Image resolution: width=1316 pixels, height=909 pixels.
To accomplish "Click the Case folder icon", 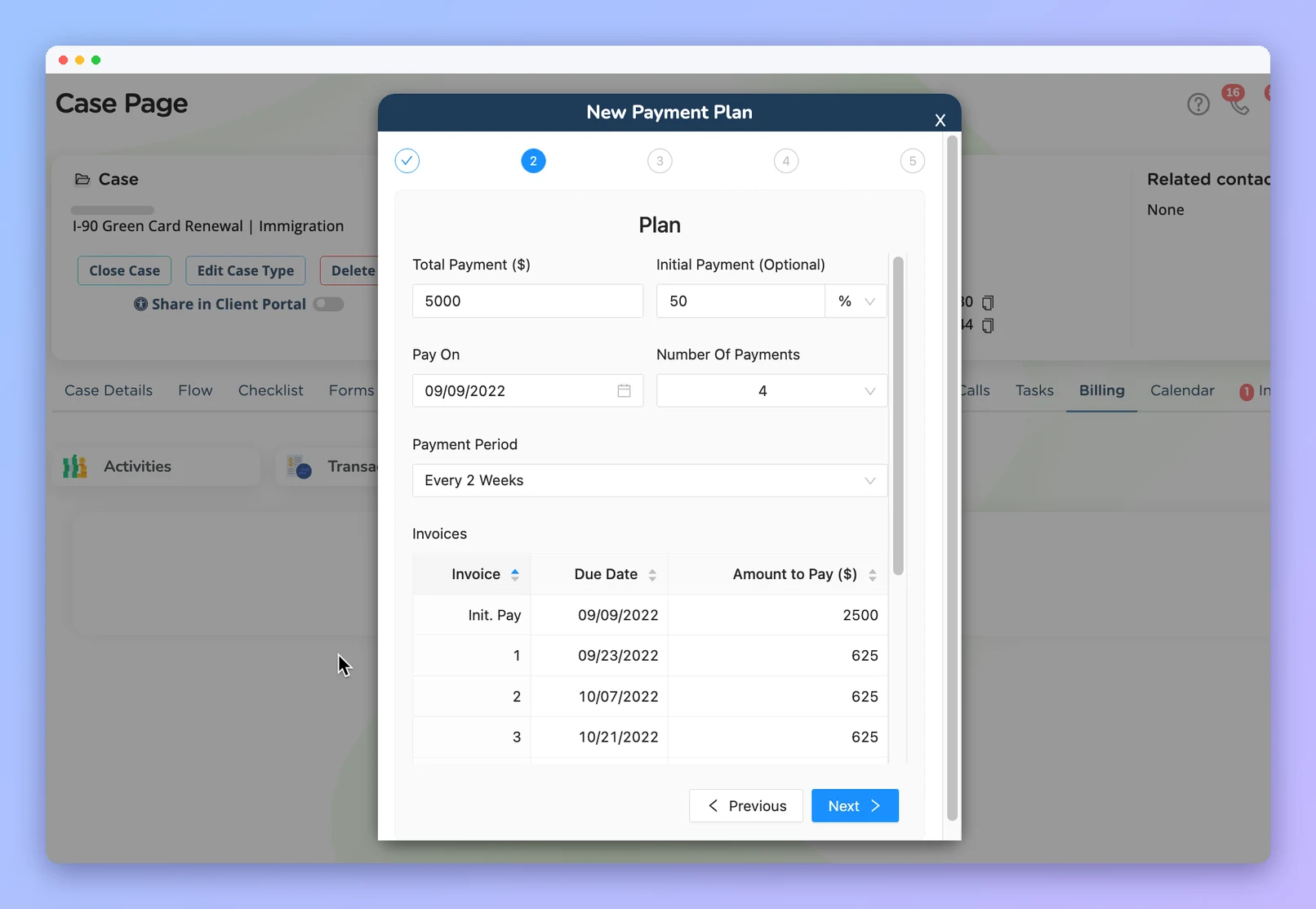I will click(x=82, y=179).
